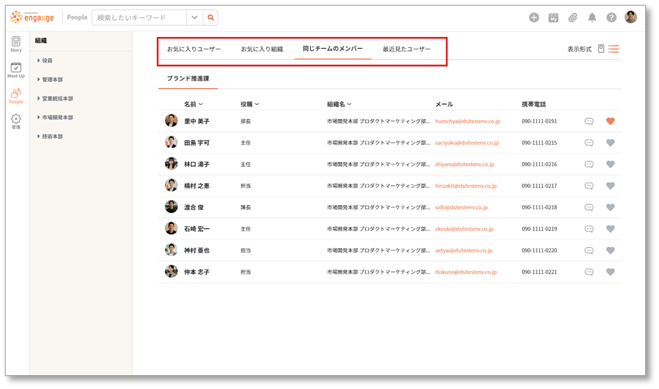Switch to card display format icon

[x=601, y=49]
